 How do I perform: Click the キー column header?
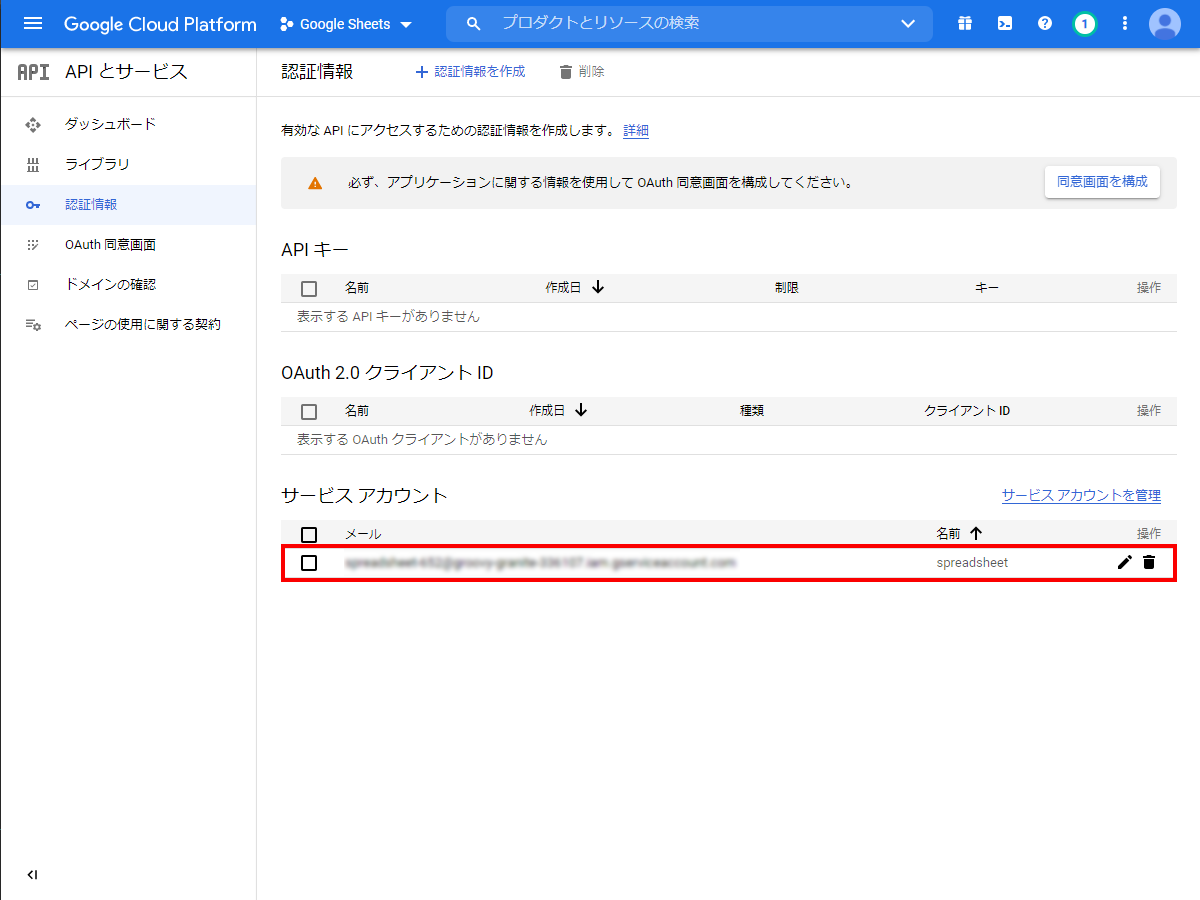click(987, 288)
